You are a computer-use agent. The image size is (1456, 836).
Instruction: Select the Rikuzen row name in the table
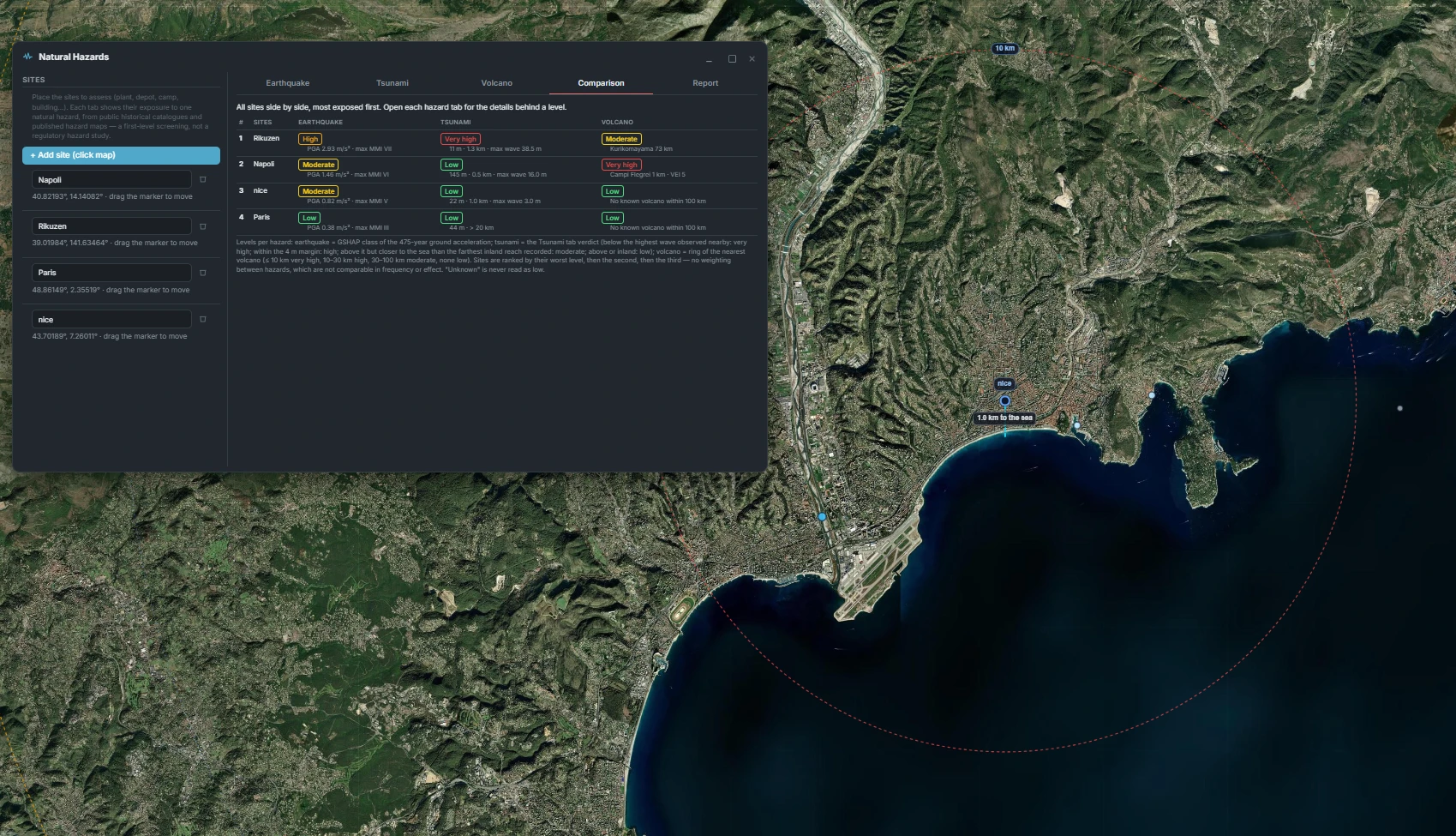[x=267, y=138]
